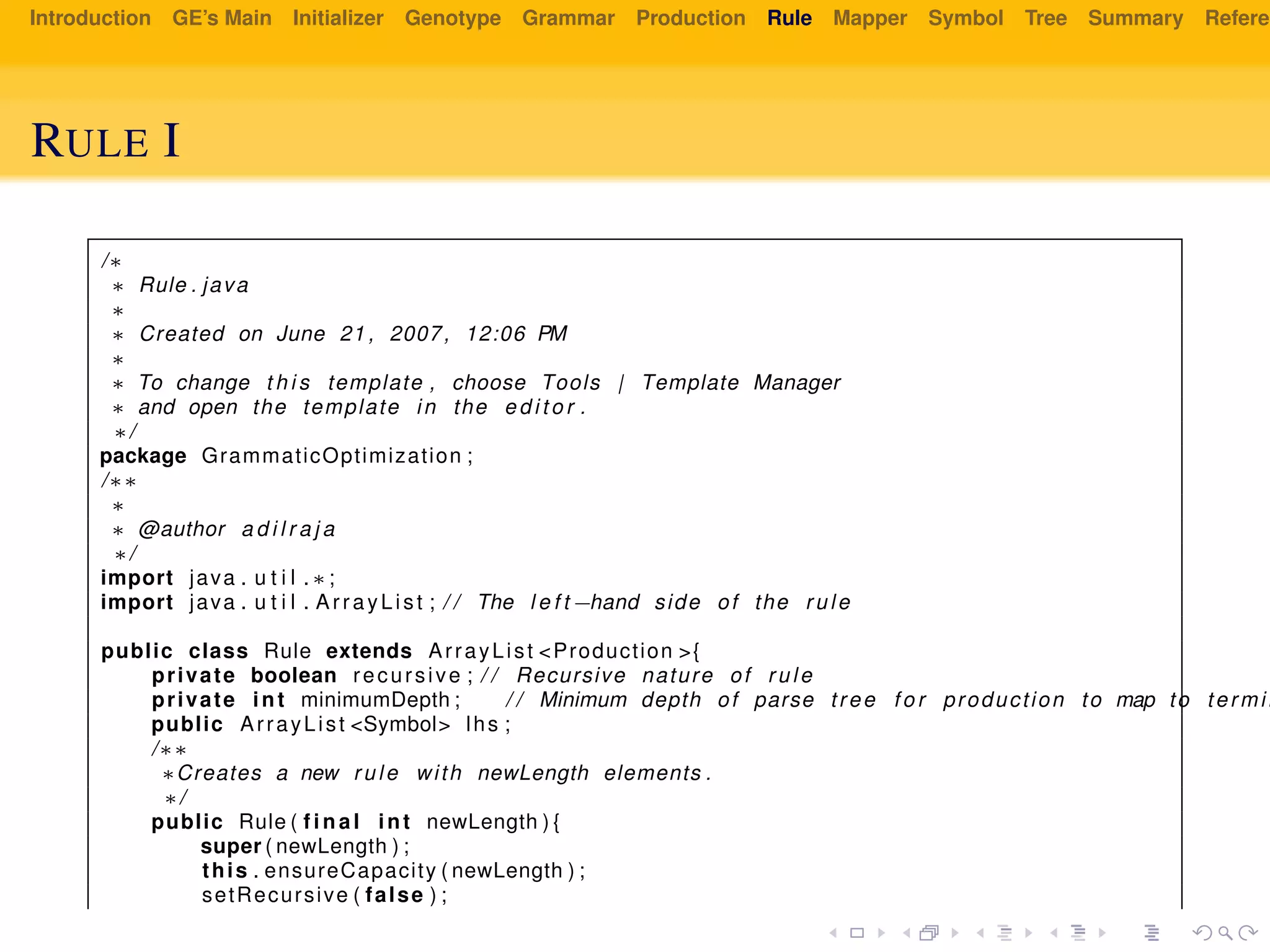Click 'and open the template' comment line

point(349,407)
